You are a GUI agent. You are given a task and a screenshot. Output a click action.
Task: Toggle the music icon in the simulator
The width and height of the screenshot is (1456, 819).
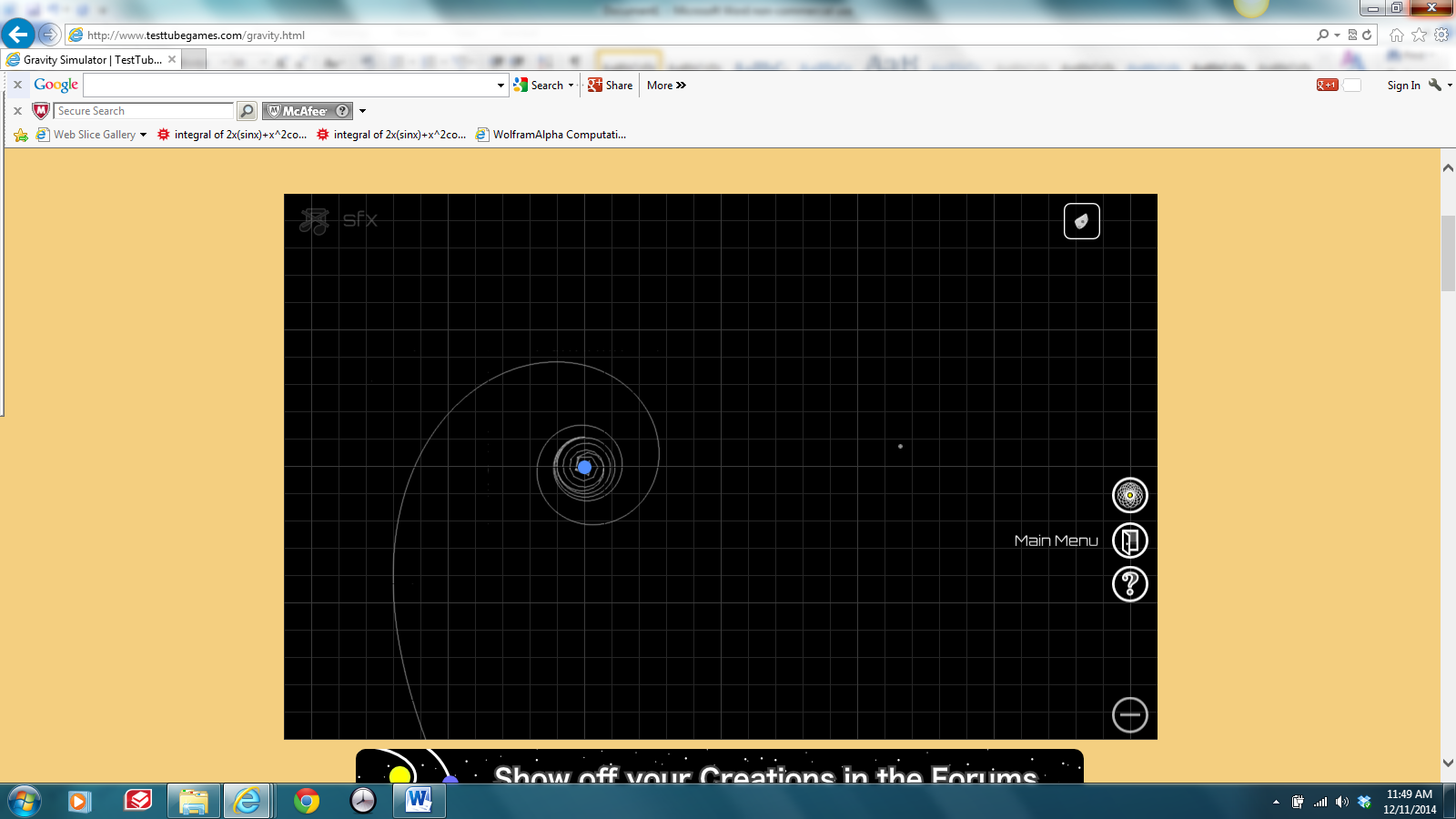click(x=314, y=221)
